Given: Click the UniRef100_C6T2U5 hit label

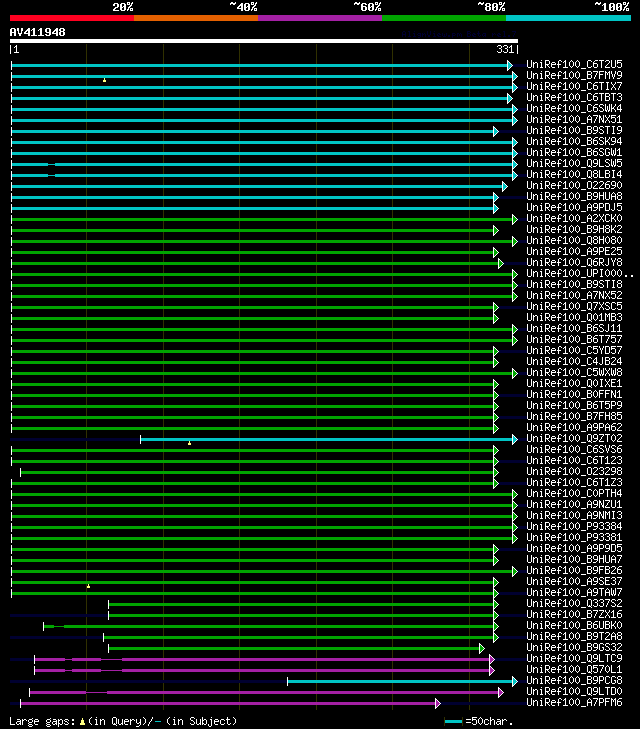Looking at the screenshot, I should [574, 64].
